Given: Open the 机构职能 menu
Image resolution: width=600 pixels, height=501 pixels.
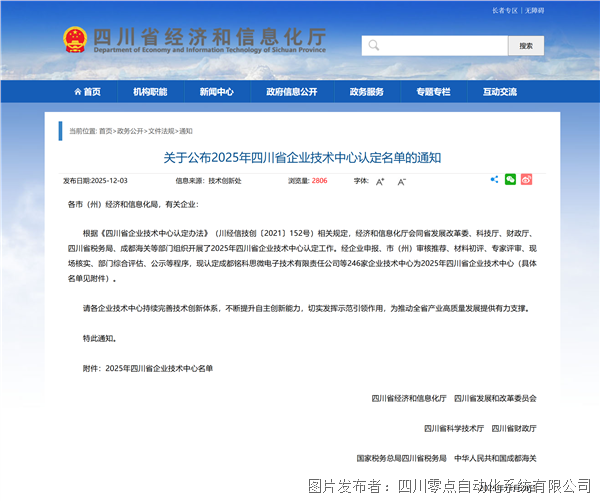Looking at the screenshot, I should 150,92.
